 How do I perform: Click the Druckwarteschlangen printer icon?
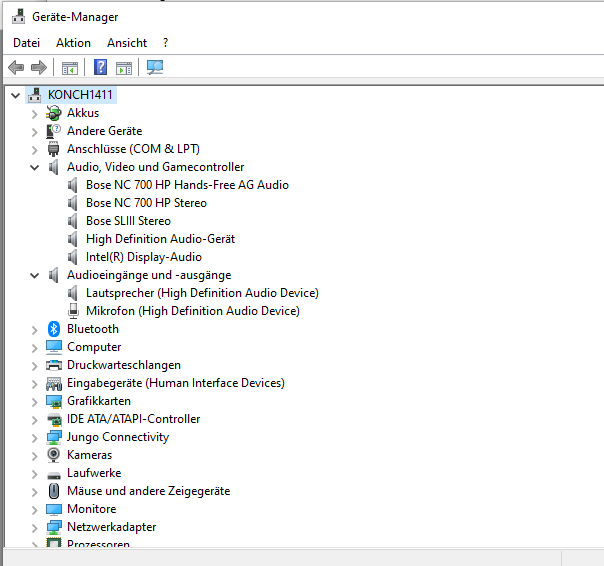tap(54, 365)
